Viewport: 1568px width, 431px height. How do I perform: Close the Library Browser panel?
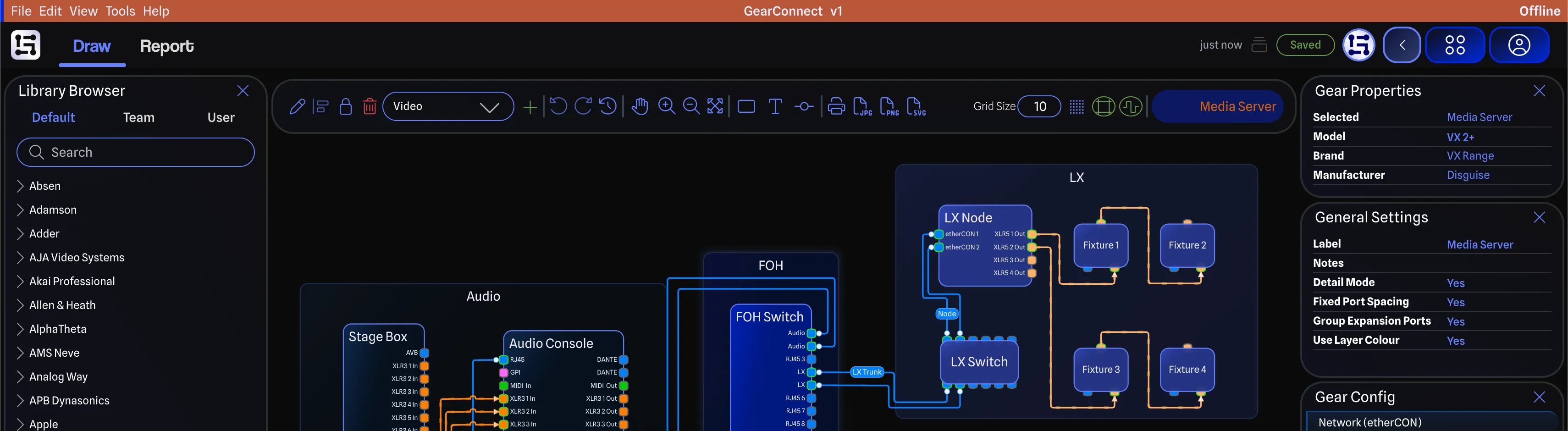pyautogui.click(x=243, y=91)
